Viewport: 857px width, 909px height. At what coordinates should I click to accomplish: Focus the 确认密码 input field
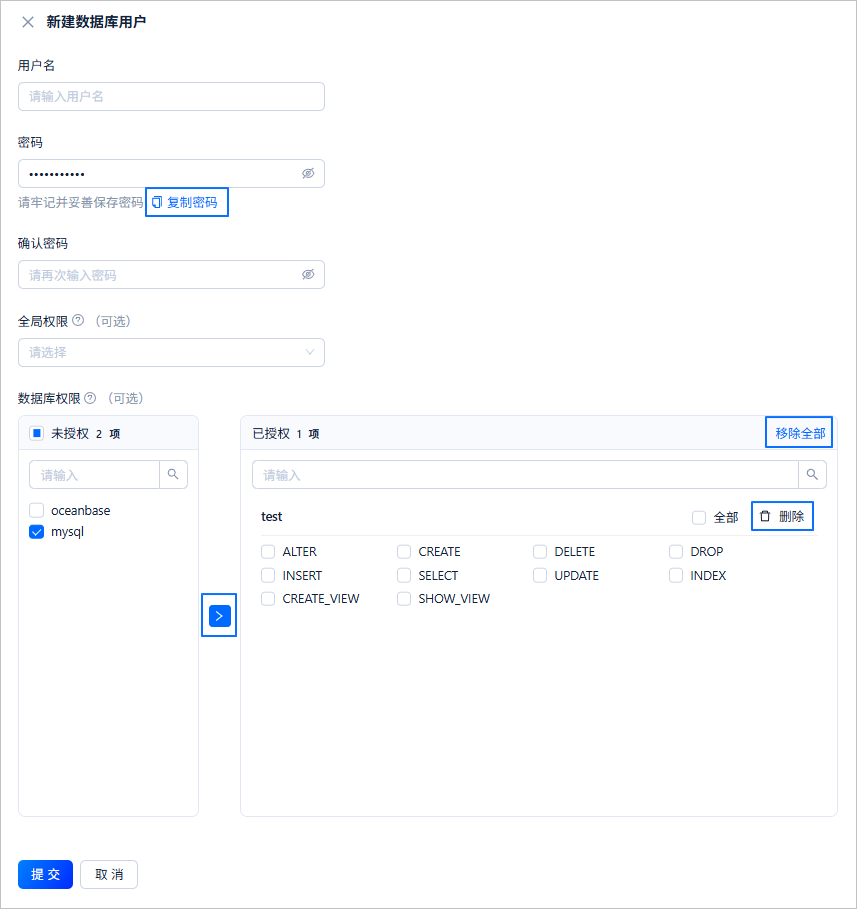pos(171,274)
